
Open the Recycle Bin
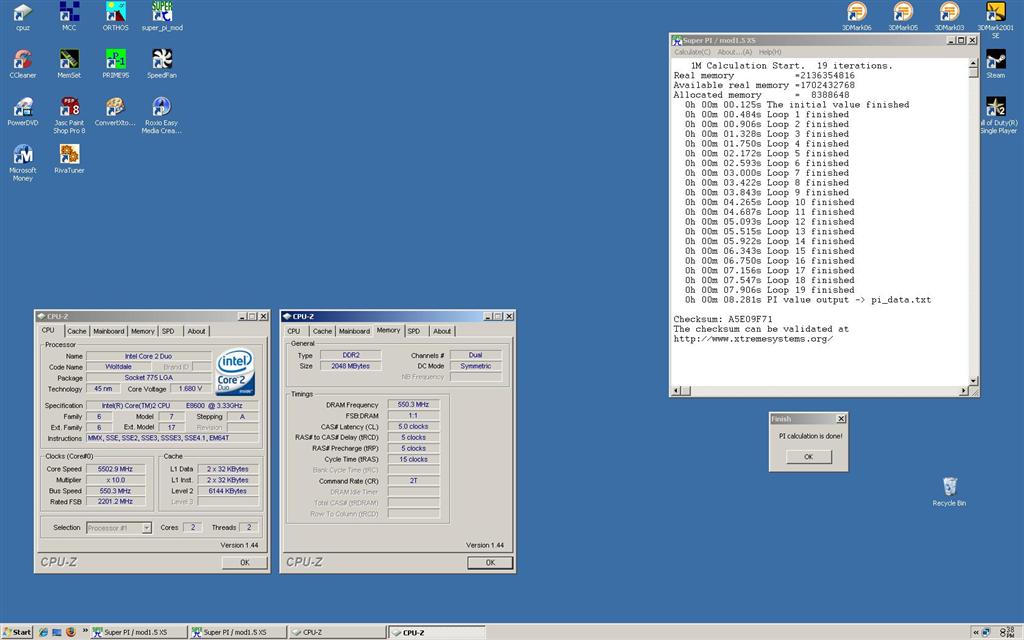950,491
